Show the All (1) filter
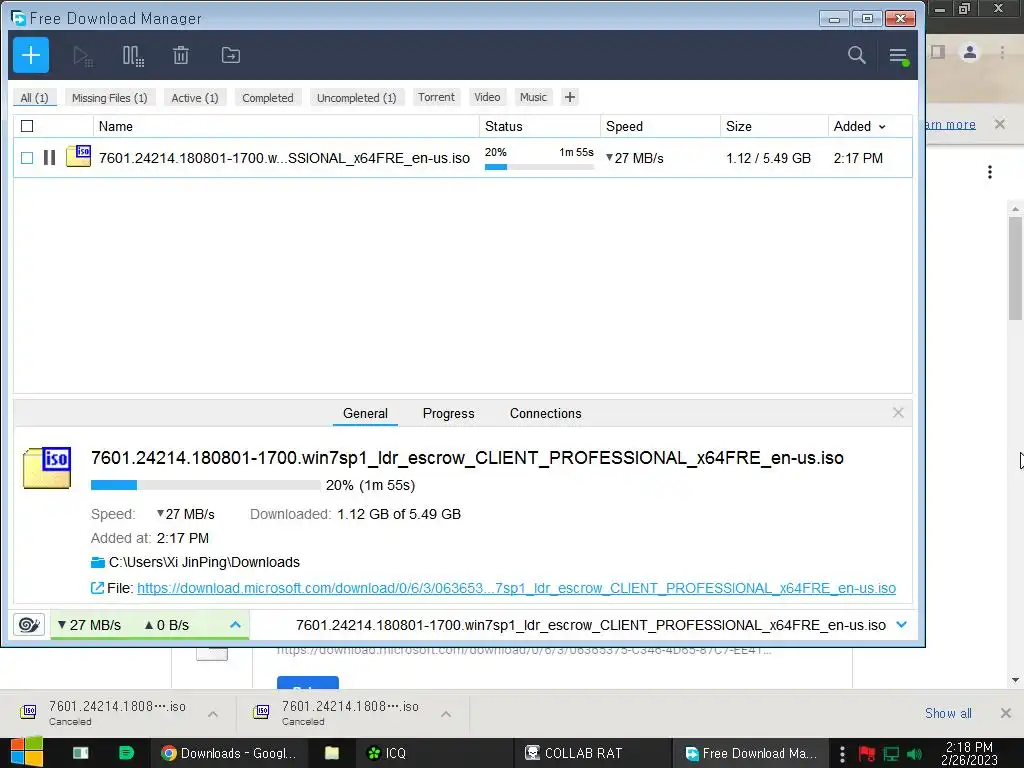Viewport: 1024px width, 768px height. 35,98
